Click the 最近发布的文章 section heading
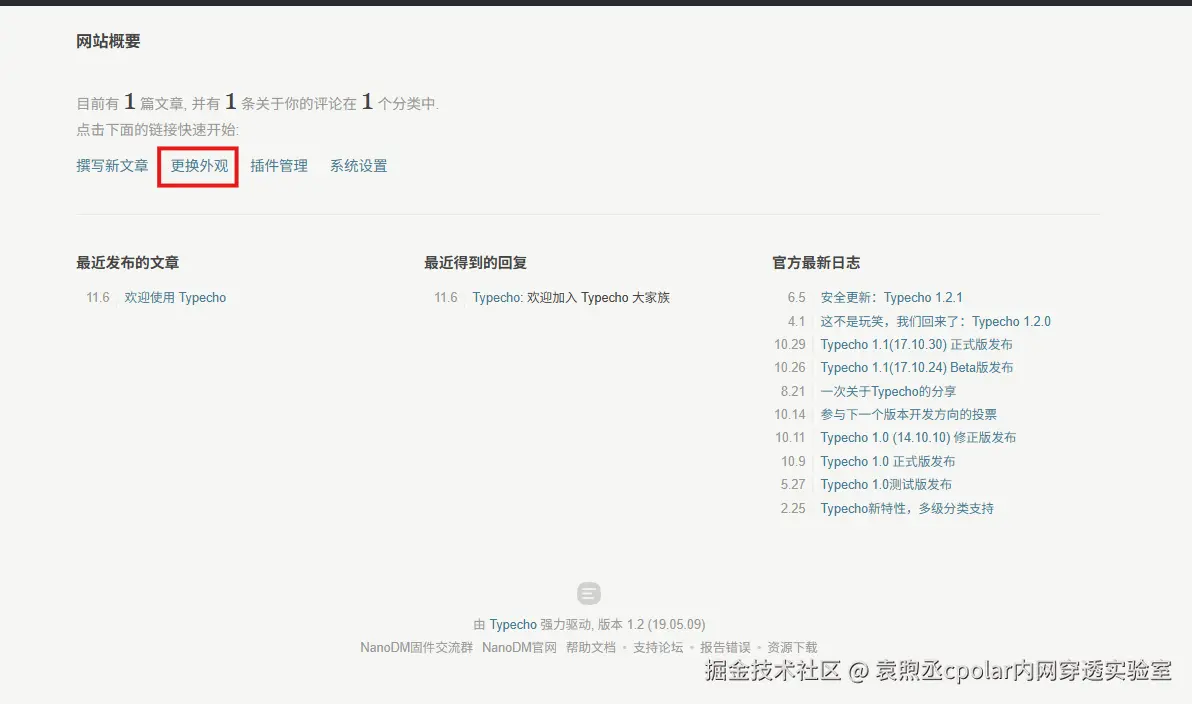The height and width of the screenshot is (704, 1192). [128, 263]
